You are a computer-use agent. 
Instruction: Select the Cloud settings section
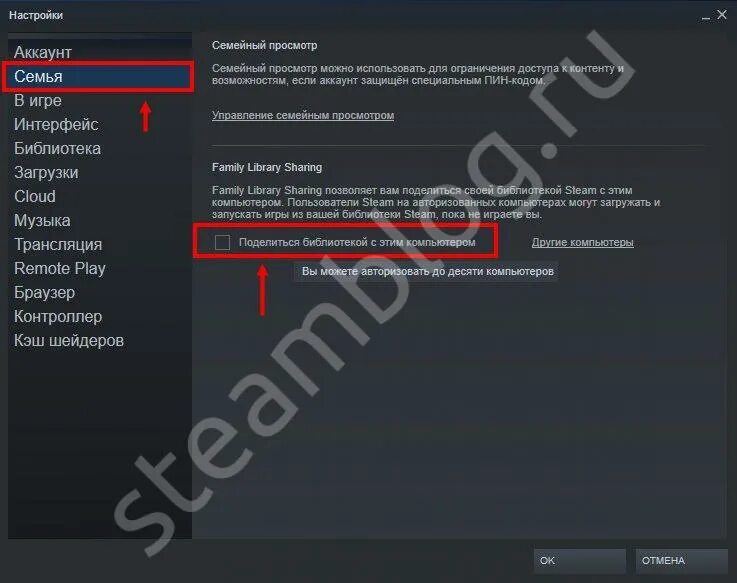tap(35, 197)
